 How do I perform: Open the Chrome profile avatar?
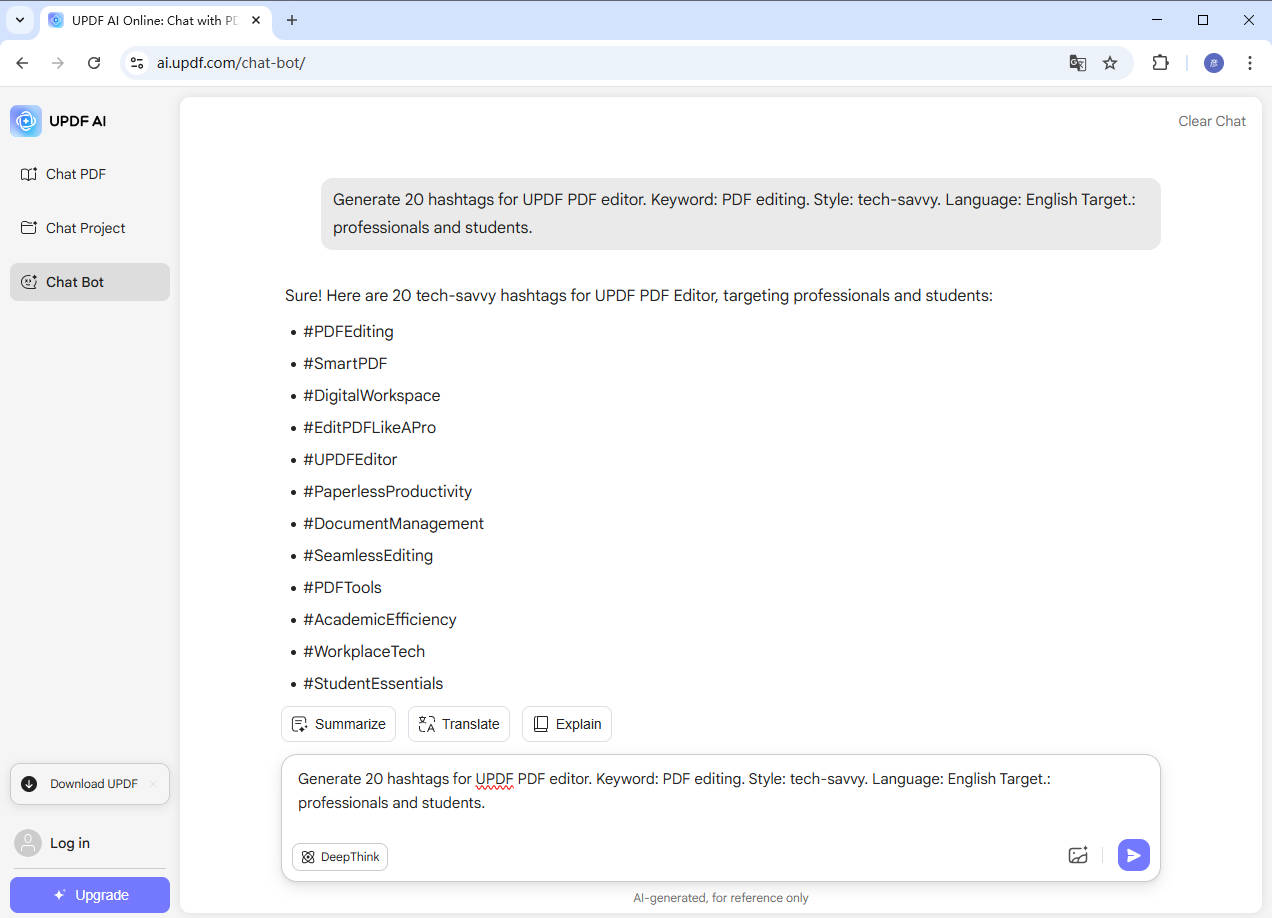tap(1214, 63)
